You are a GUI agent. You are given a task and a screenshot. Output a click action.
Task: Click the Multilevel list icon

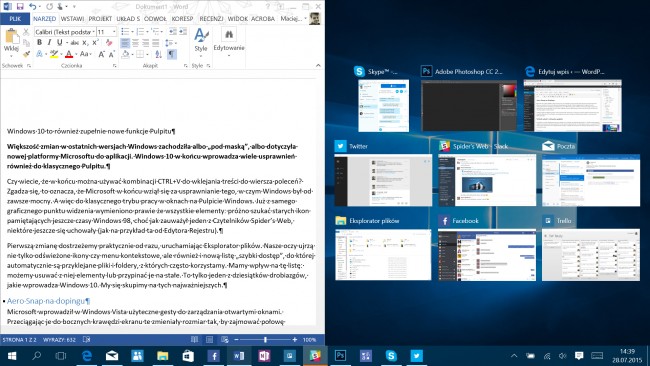click(x=155, y=32)
